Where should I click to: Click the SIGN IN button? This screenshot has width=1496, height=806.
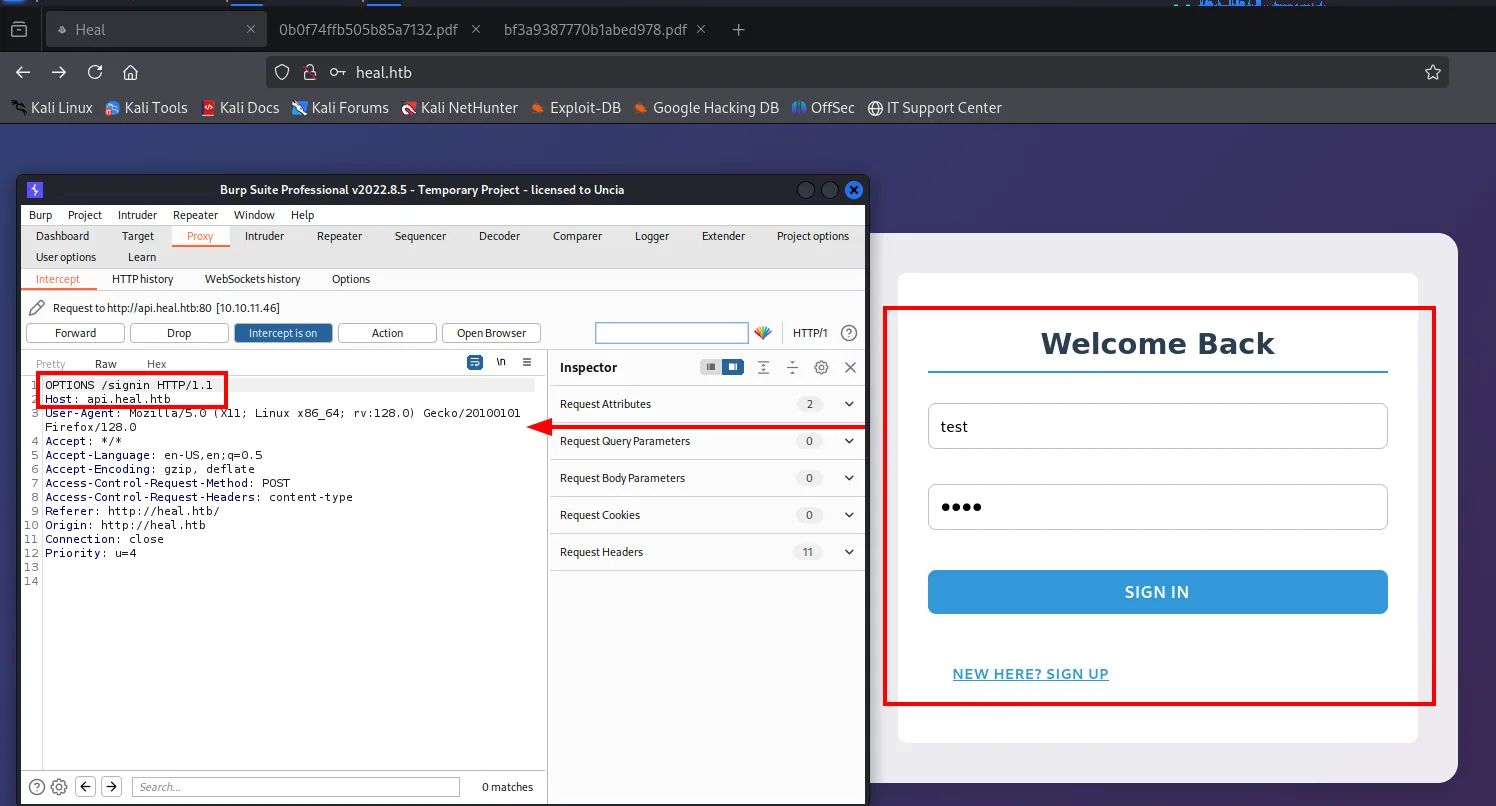tap(1157, 592)
